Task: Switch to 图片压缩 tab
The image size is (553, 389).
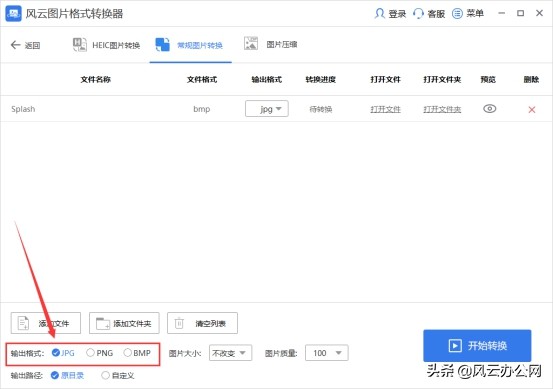Action: pyautogui.click(x=271, y=44)
